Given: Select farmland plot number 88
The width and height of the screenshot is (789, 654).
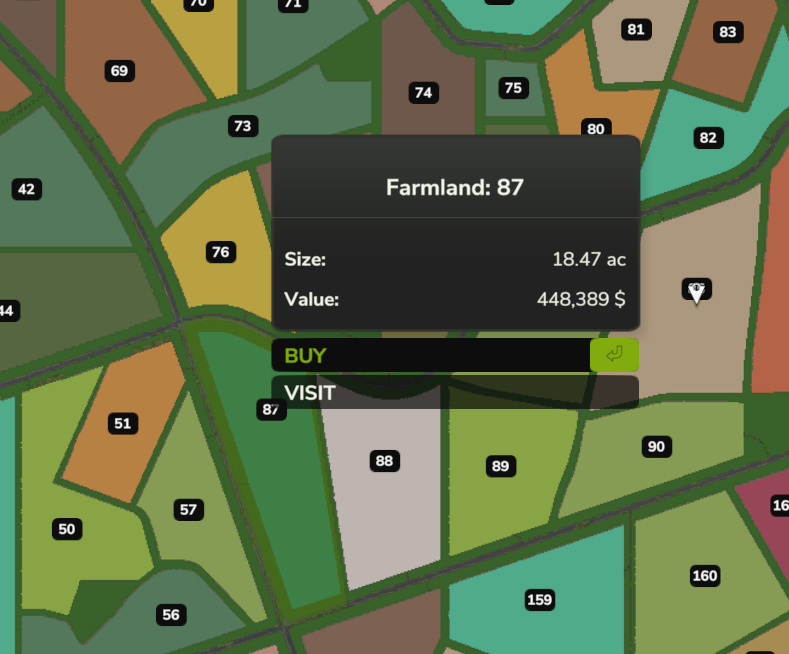Looking at the screenshot, I should [384, 461].
